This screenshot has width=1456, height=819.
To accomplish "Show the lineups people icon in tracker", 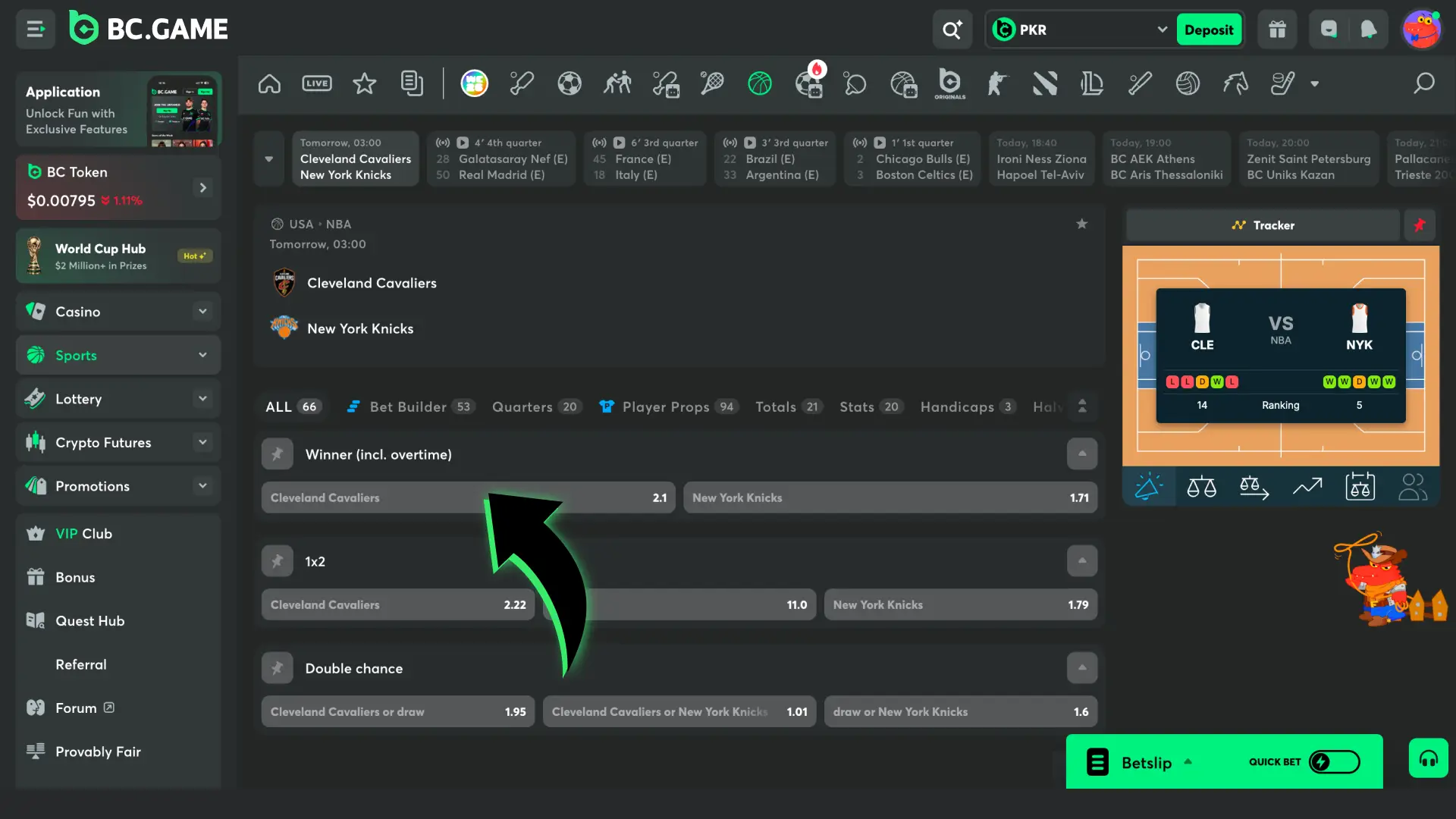I will 1413,487.
